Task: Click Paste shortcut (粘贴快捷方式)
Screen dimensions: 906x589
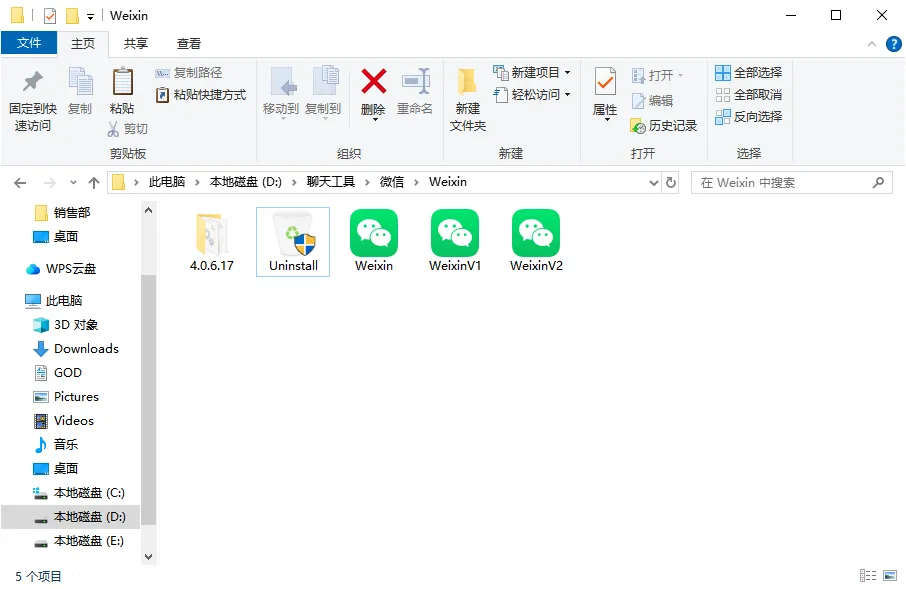Action: pyautogui.click(x=201, y=95)
